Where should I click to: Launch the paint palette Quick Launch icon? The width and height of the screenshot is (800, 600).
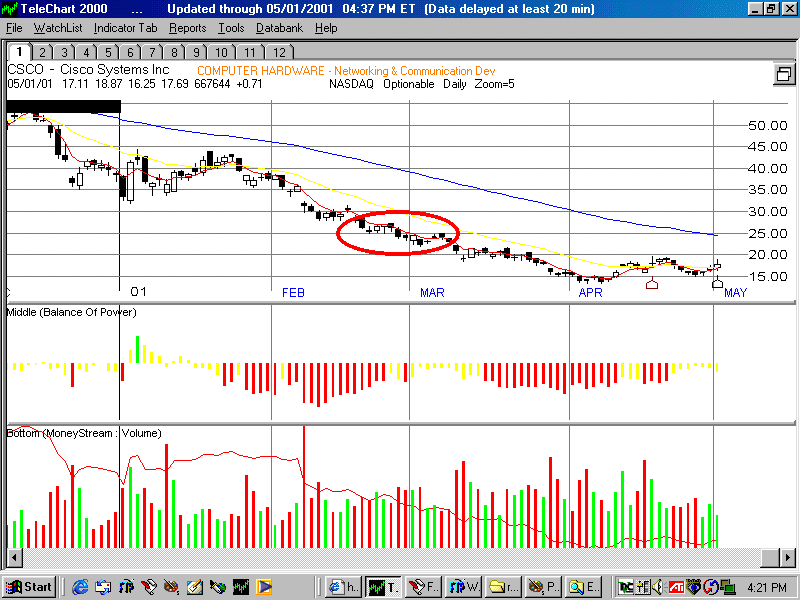[x=172, y=587]
